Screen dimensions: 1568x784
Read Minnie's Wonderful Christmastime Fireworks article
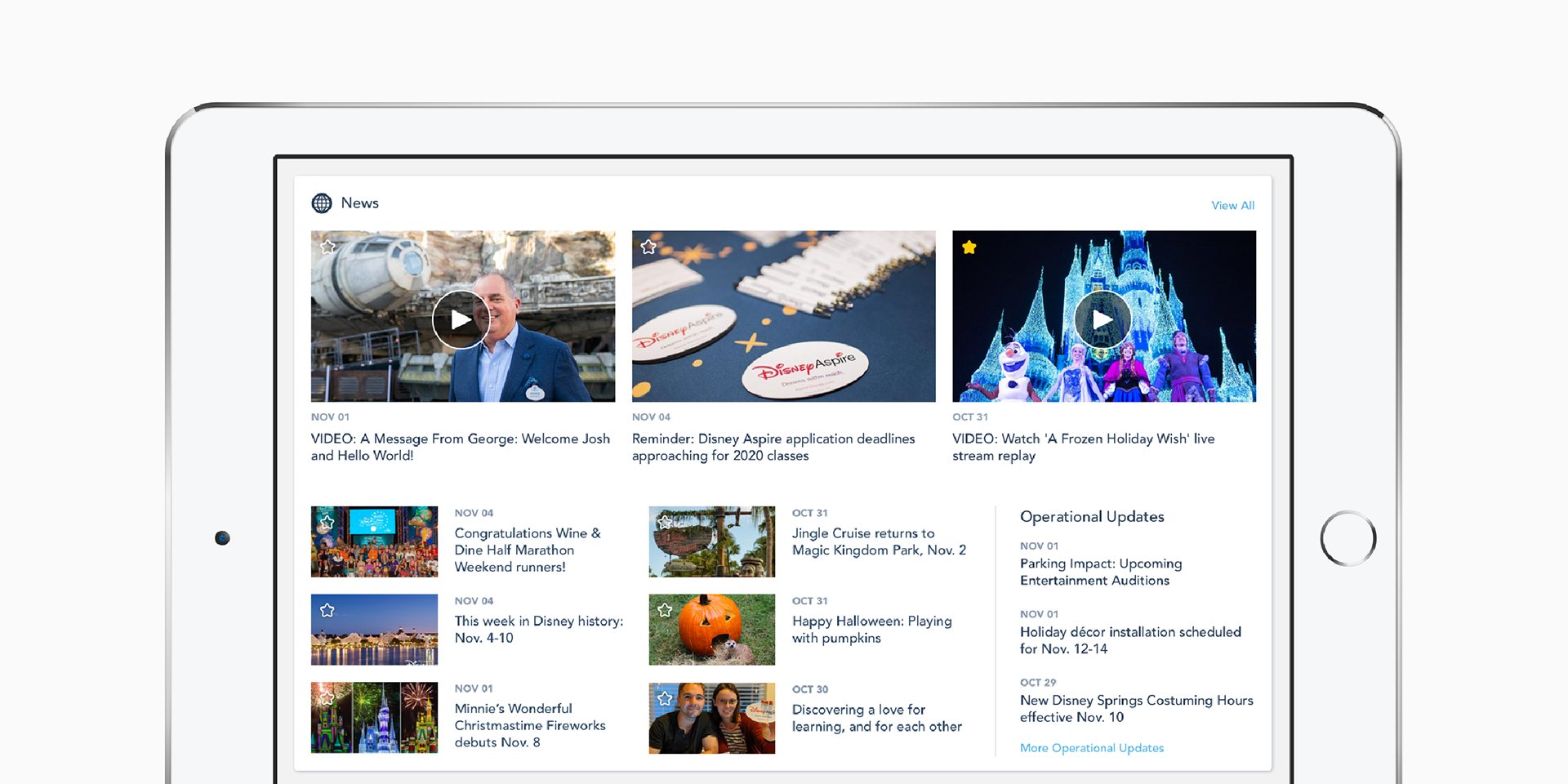point(530,725)
